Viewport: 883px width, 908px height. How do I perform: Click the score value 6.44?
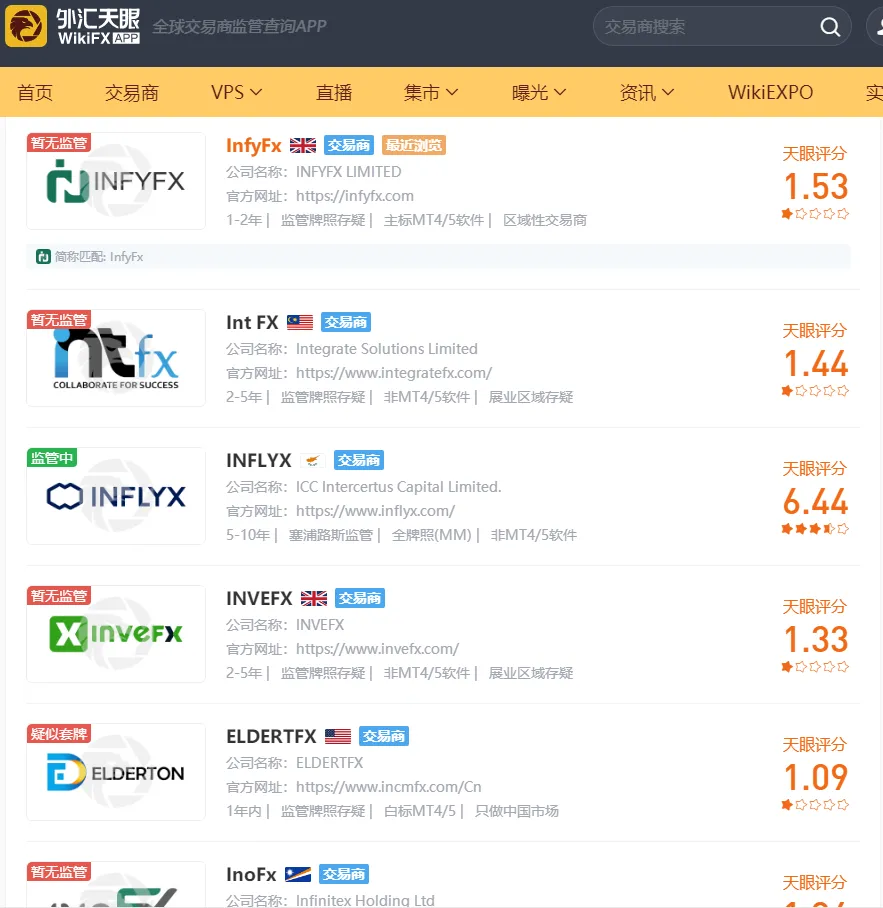pyautogui.click(x=815, y=501)
